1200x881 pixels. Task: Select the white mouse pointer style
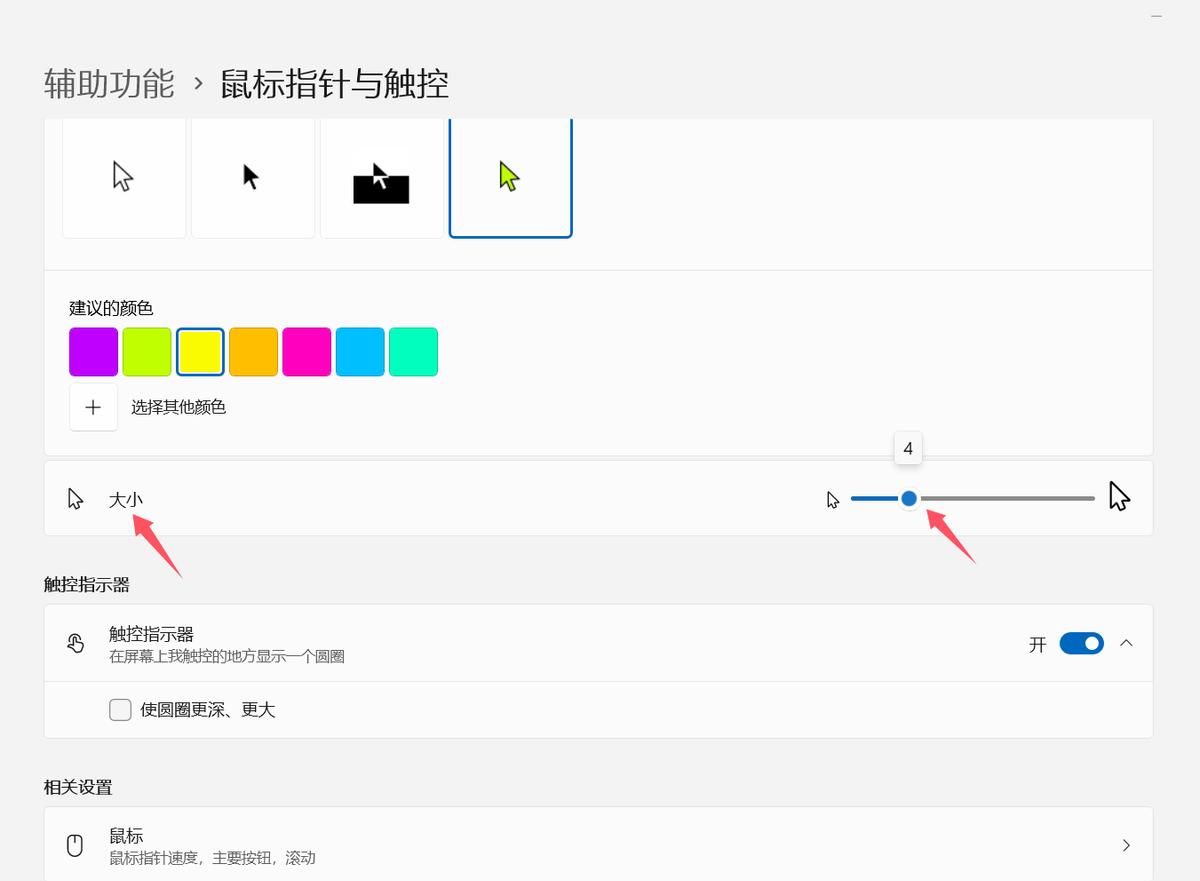pos(124,178)
